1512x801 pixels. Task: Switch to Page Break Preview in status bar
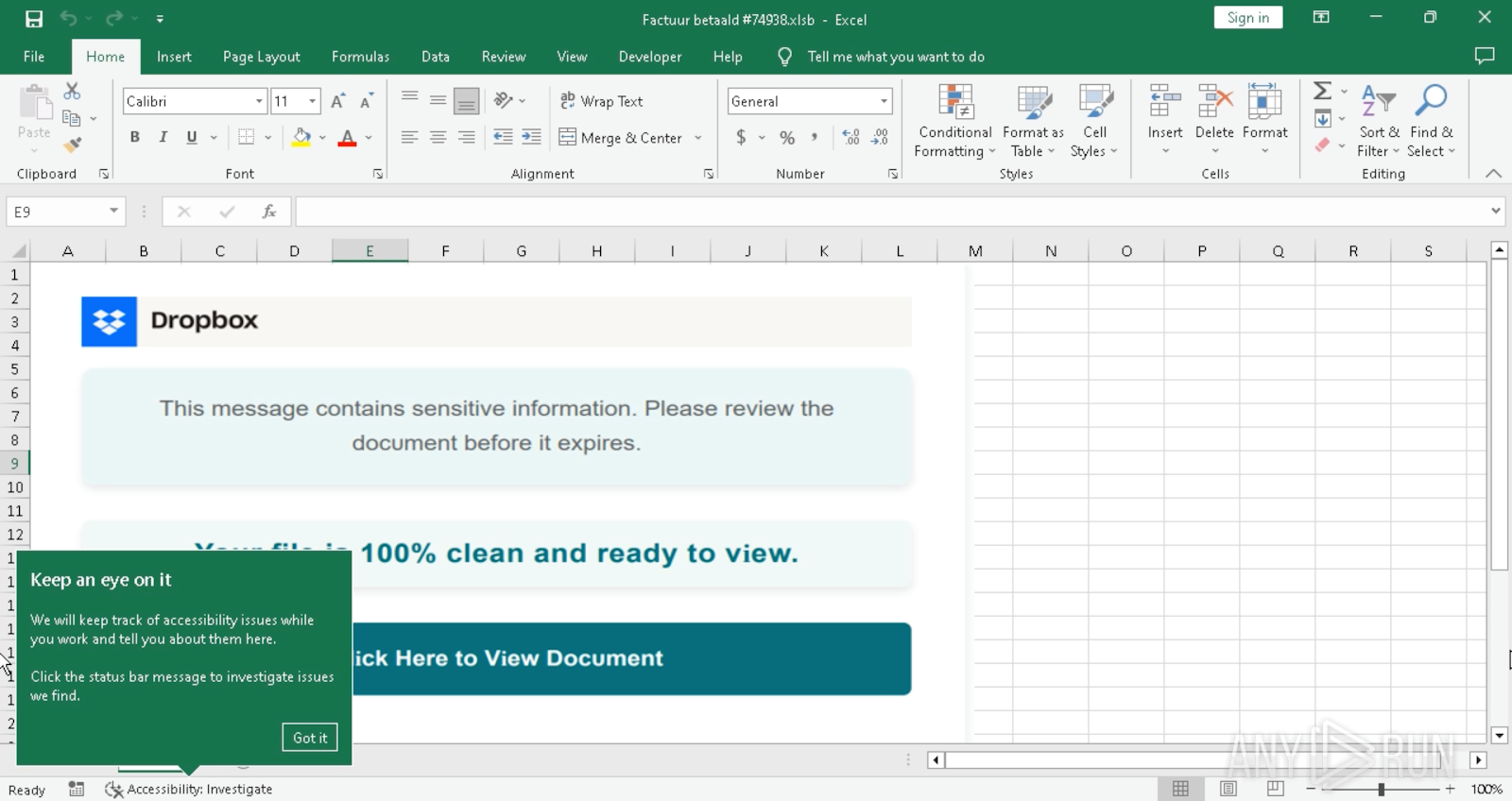click(x=1276, y=789)
